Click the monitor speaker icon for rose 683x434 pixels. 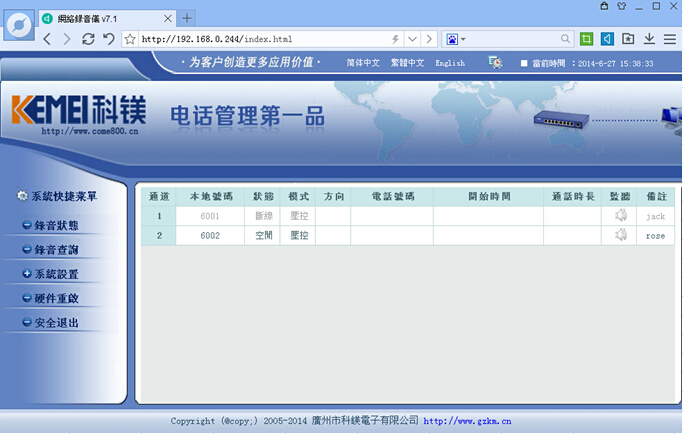pos(621,235)
